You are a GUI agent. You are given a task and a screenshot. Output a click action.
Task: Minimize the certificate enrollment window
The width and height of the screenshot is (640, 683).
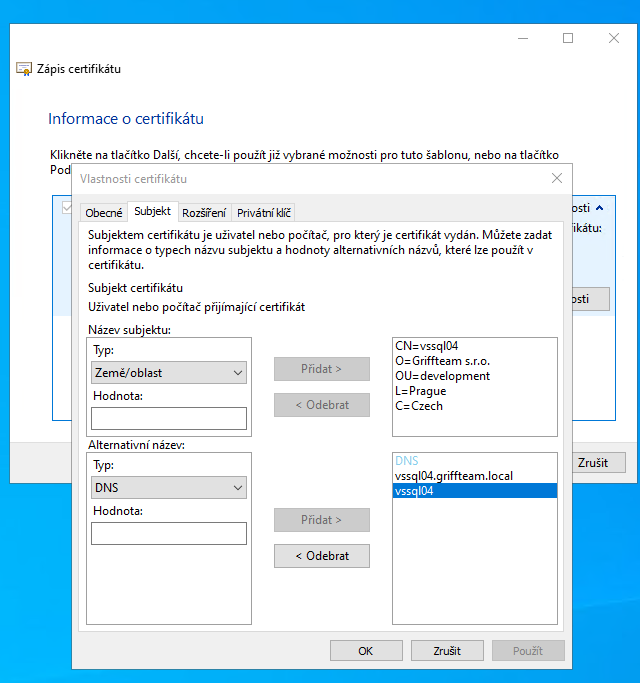pos(522,38)
